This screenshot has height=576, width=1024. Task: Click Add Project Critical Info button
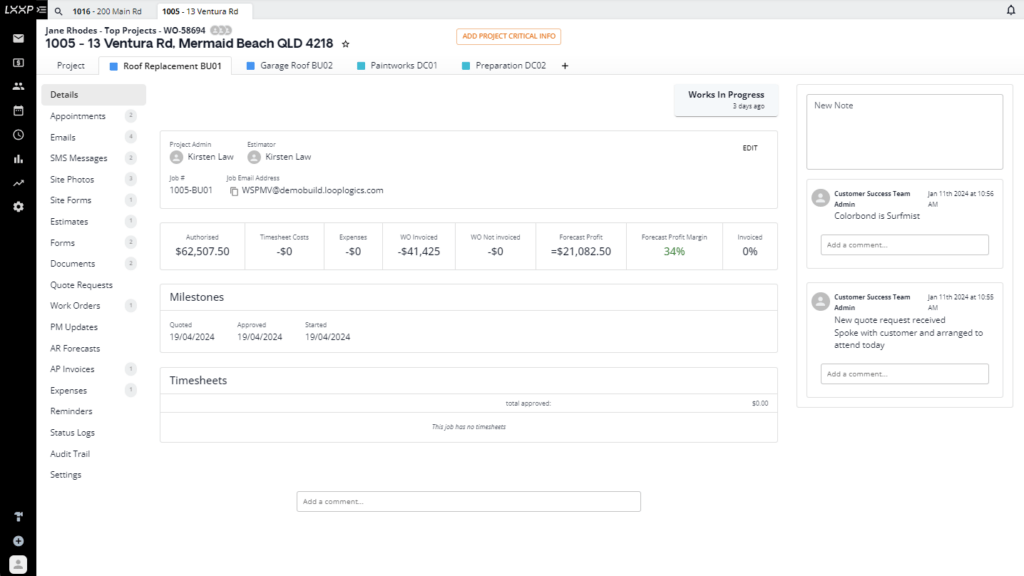point(508,36)
